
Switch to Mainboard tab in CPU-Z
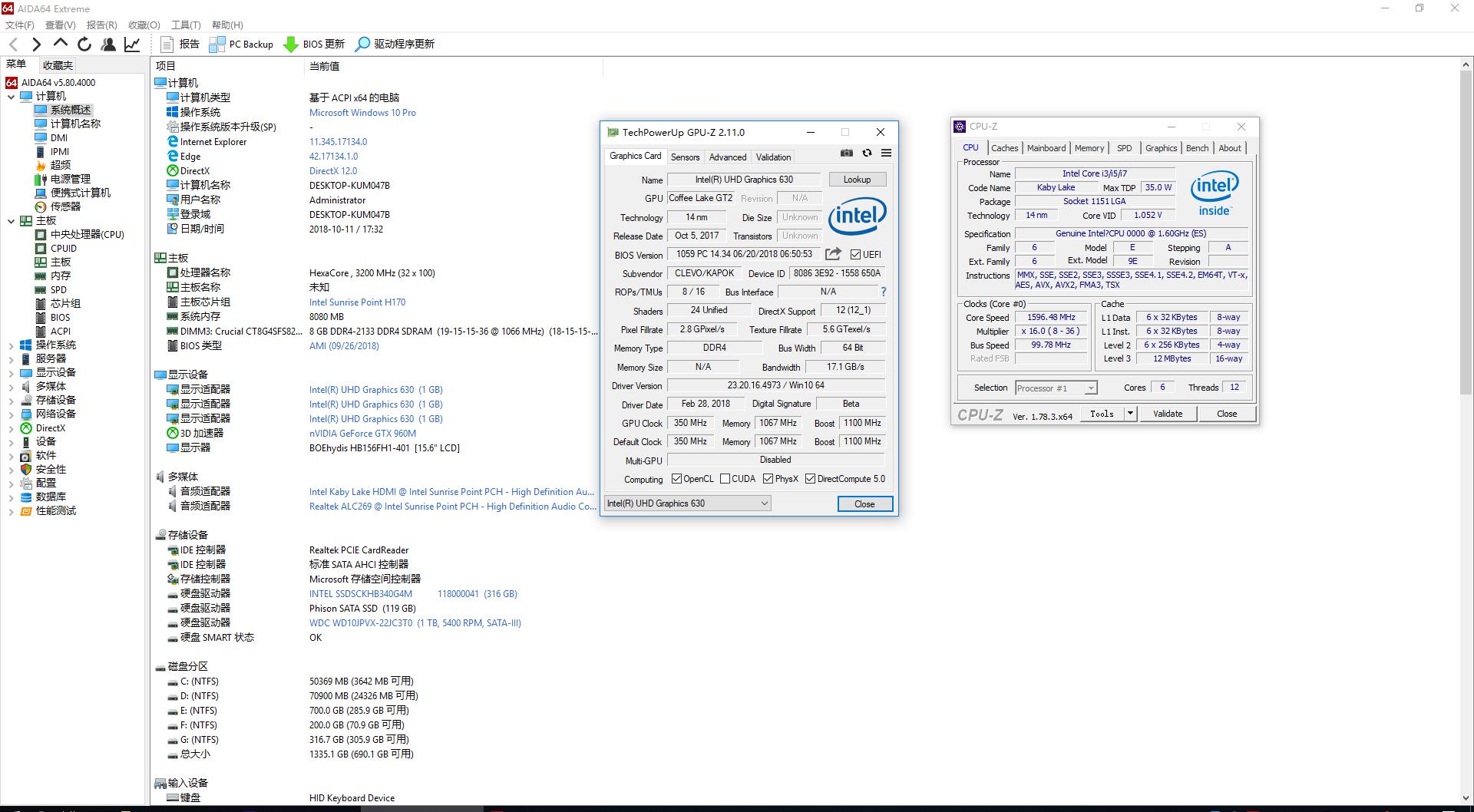[x=1046, y=148]
